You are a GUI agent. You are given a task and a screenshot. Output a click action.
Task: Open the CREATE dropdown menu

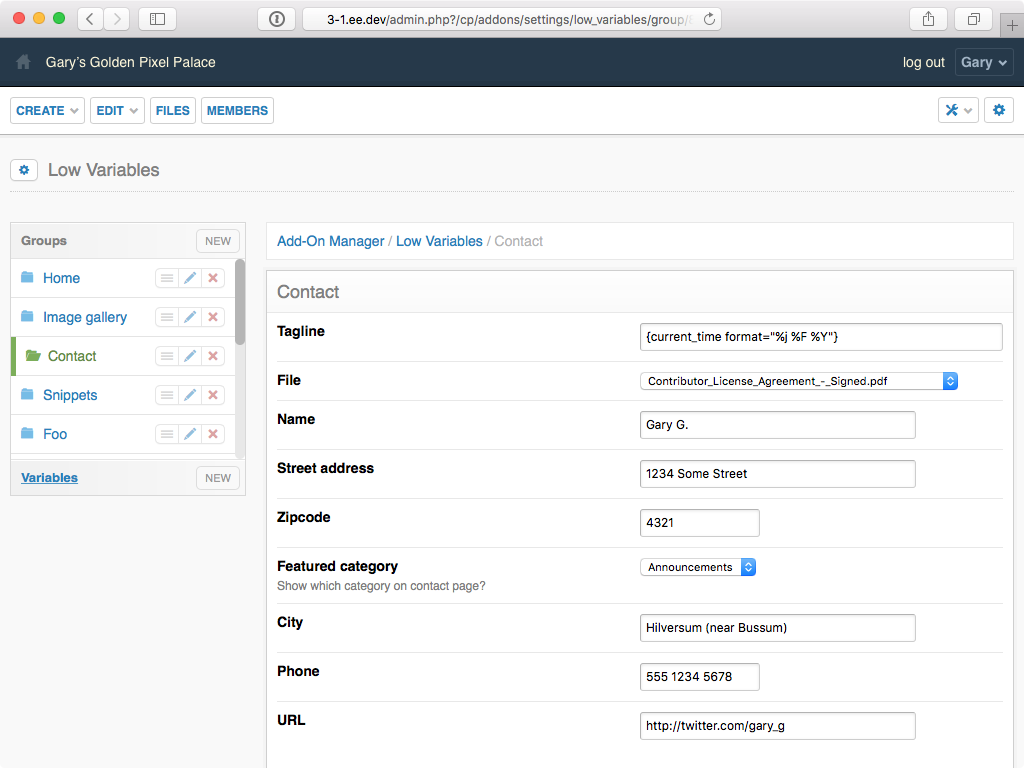[x=47, y=110]
